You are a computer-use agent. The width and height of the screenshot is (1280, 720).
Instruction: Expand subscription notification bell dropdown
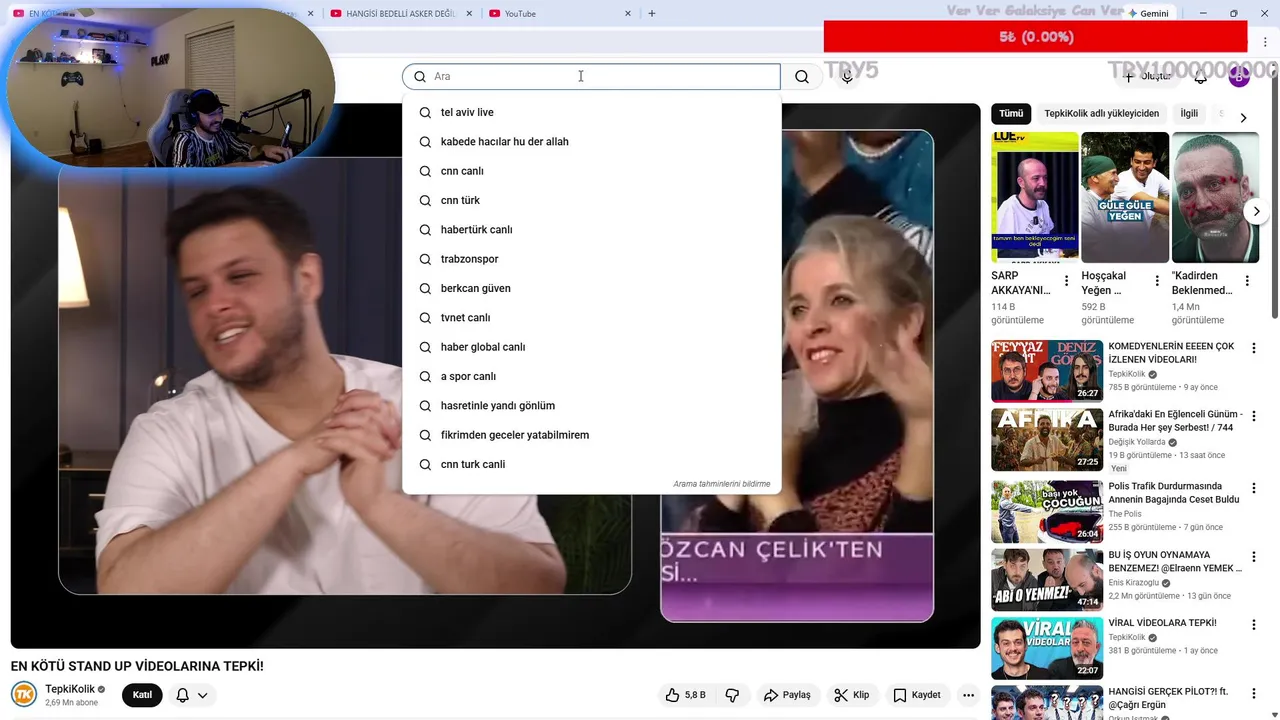[203, 695]
